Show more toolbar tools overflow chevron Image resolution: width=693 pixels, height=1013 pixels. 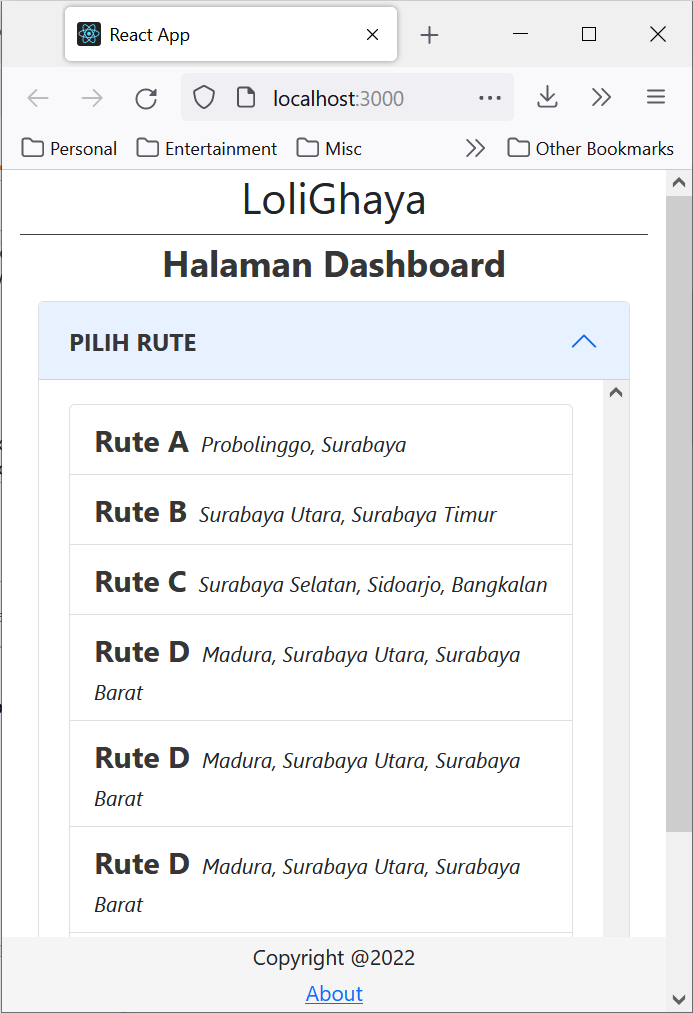601,97
